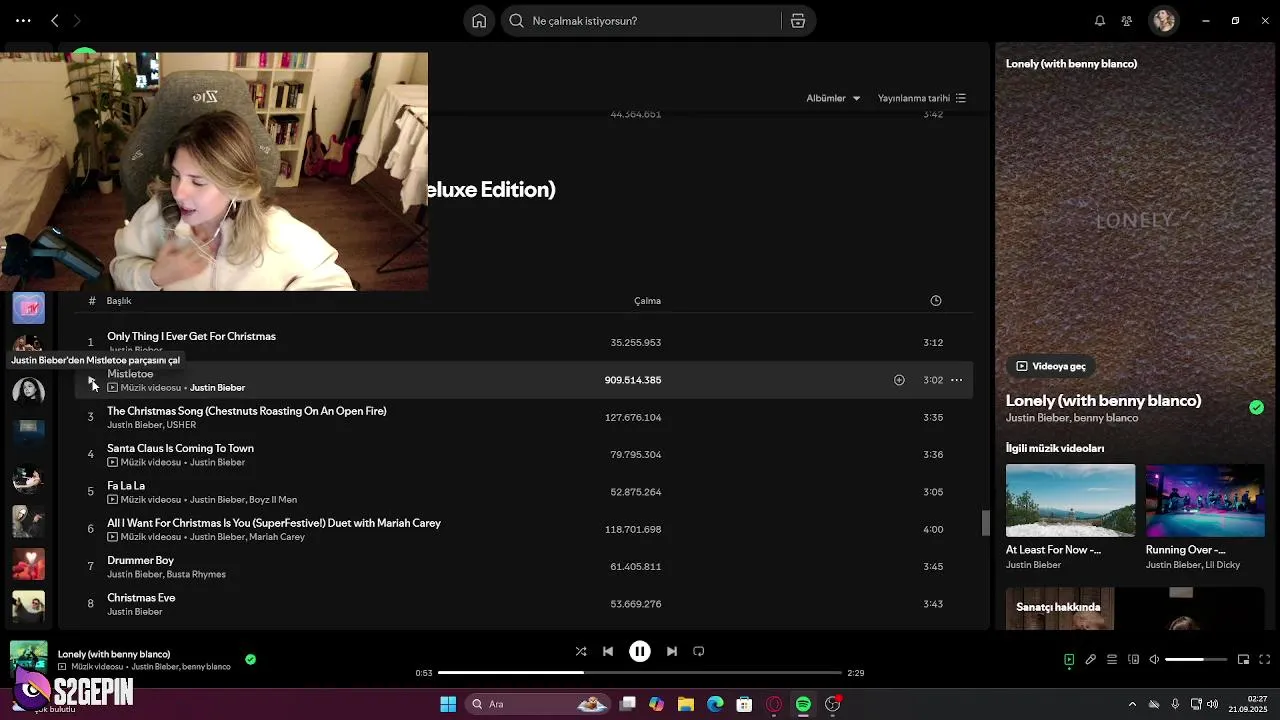Open the play queue
This screenshot has width=1280, height=720.
[x=1112, y=660]
